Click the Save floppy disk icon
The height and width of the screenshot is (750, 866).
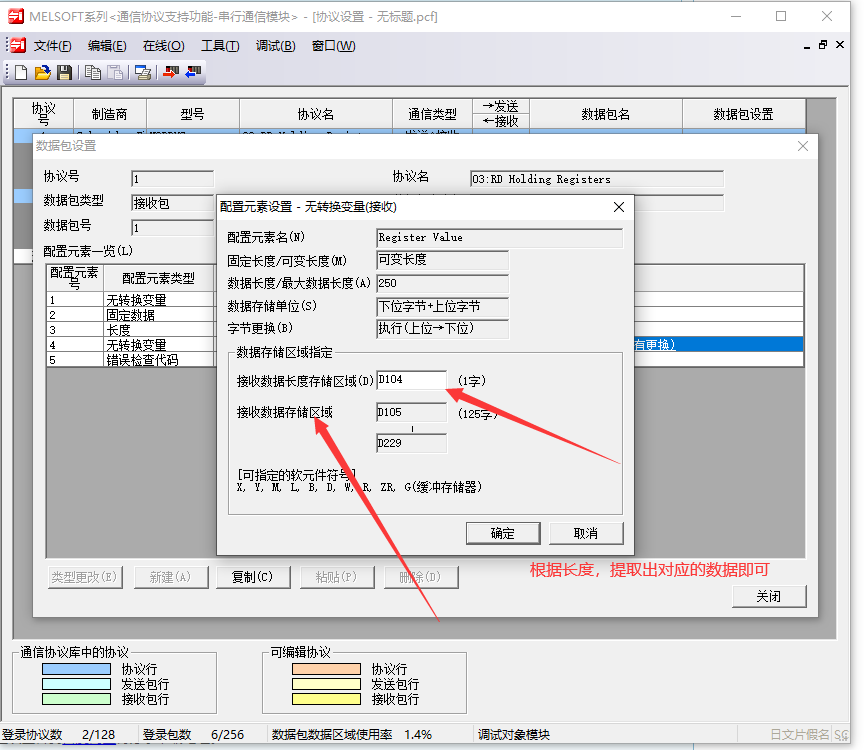[x=64, y=72]
